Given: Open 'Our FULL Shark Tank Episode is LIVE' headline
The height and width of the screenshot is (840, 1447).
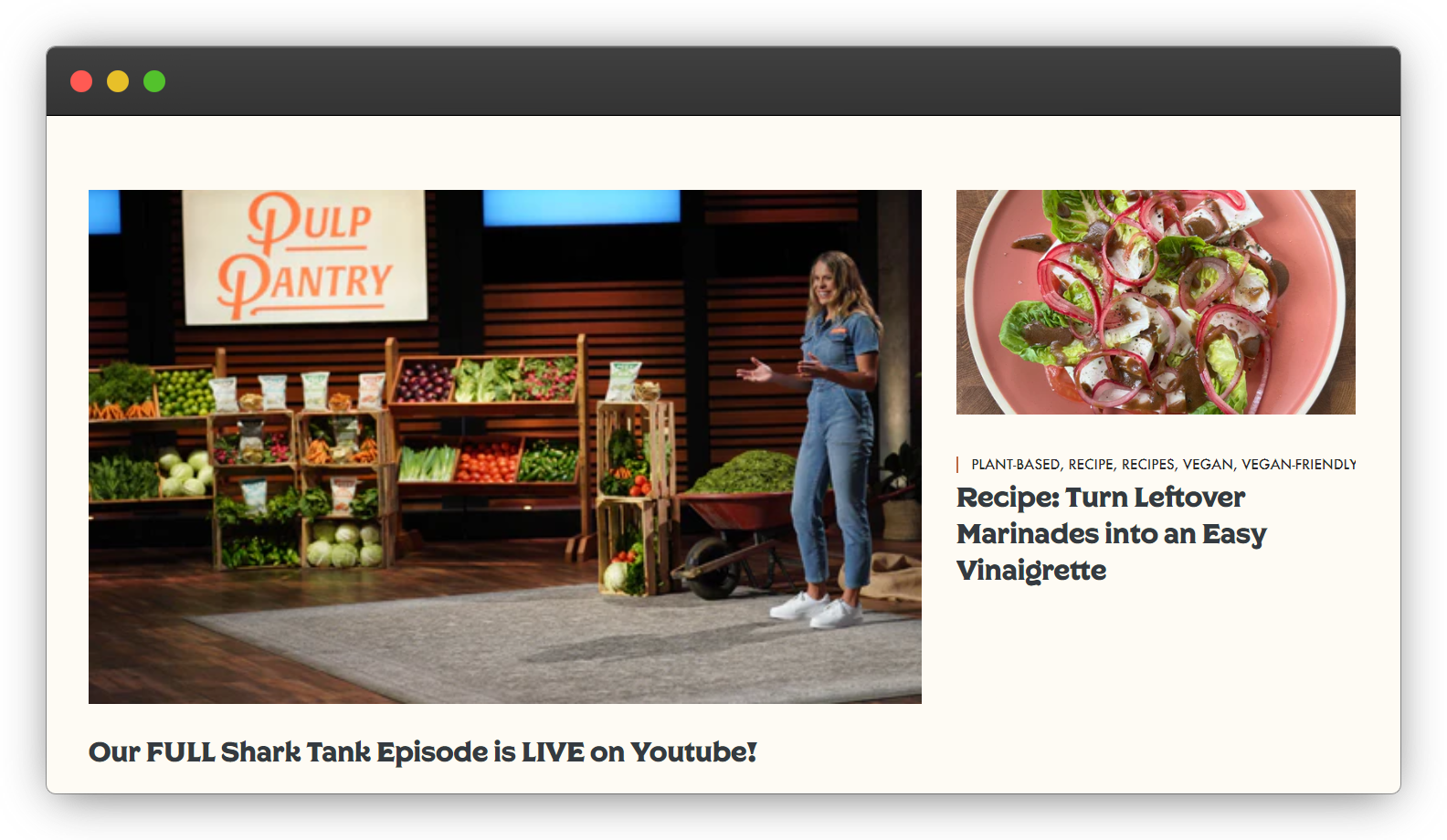Looking at the screenshot, I should pyautogui.click(x=422, y=752).
